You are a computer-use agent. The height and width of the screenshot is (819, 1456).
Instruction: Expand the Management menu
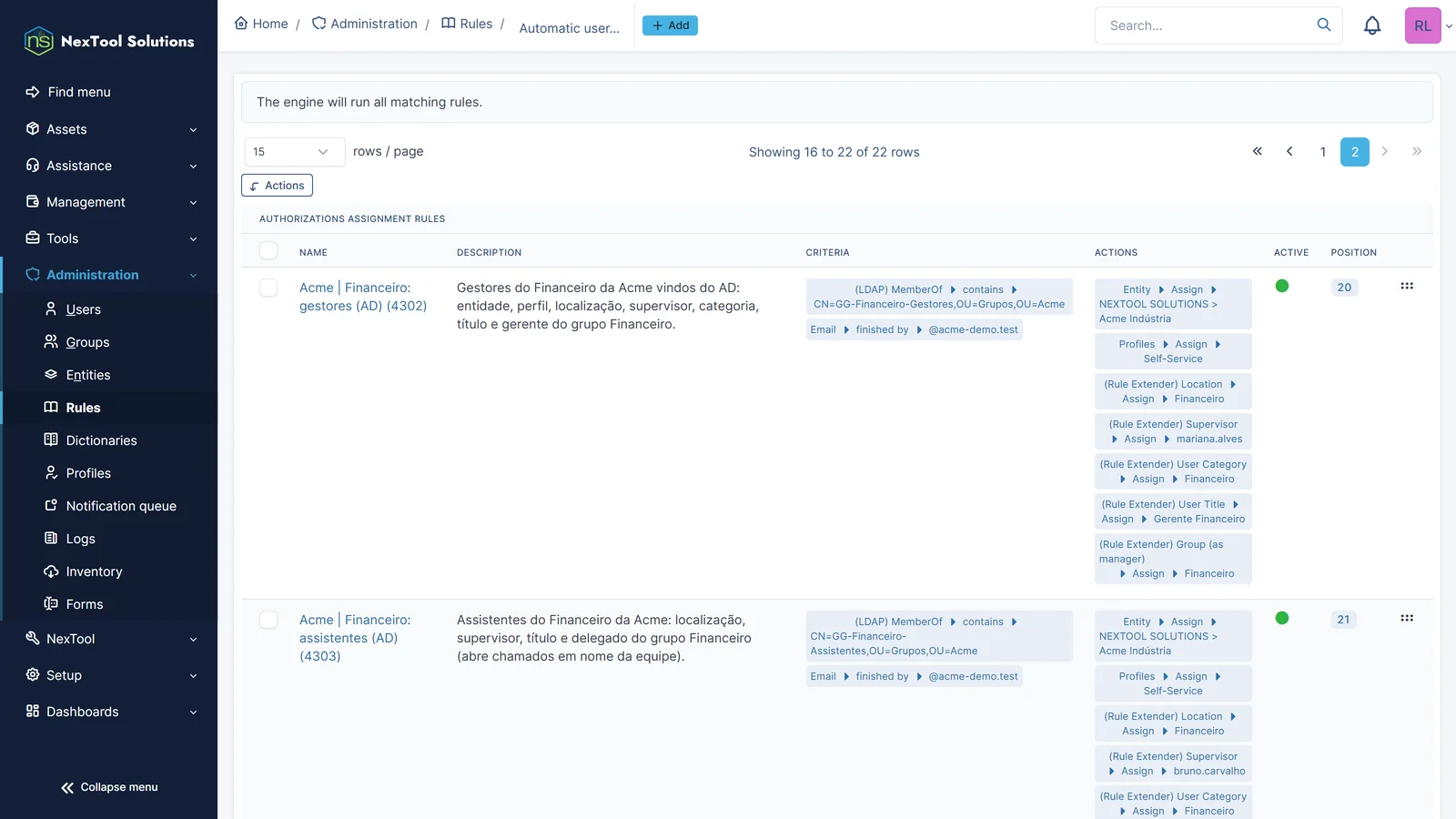[x=109, y=202]
